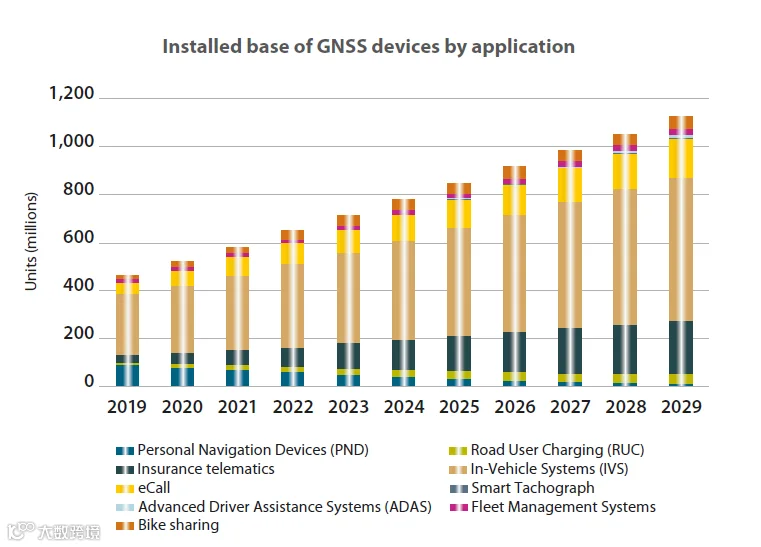Select 'Smart Tachograph' legend text
Screen dimensions: 761x547
tap(532, 488)
